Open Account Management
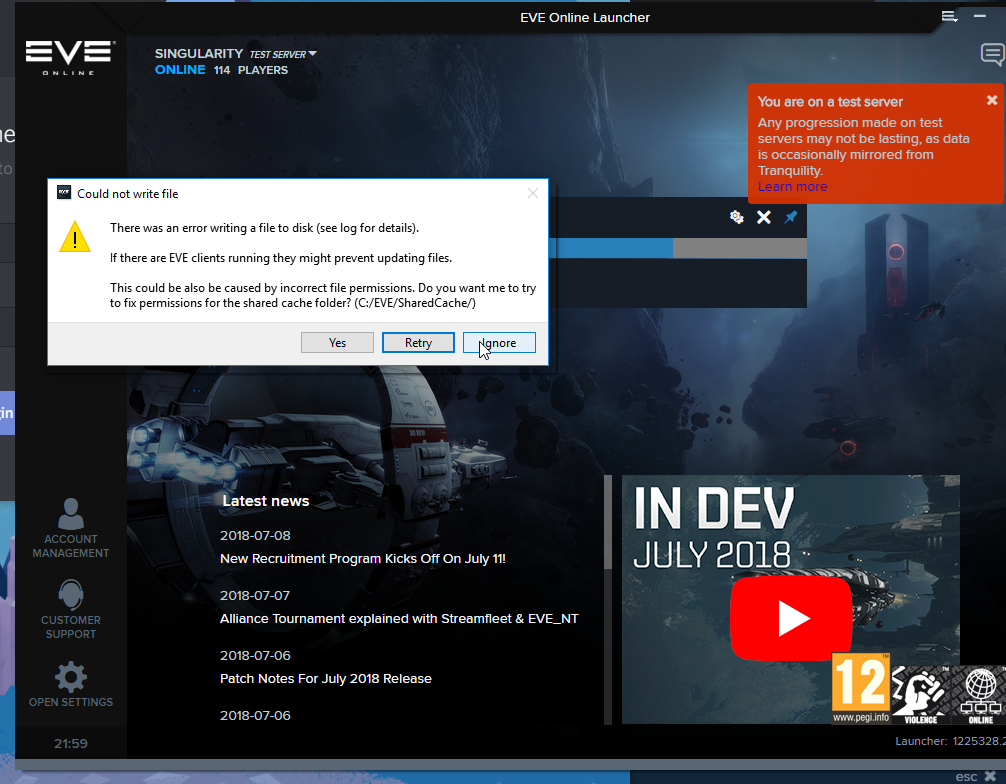This screenshot has height=784, width=1006. point(71,529)
